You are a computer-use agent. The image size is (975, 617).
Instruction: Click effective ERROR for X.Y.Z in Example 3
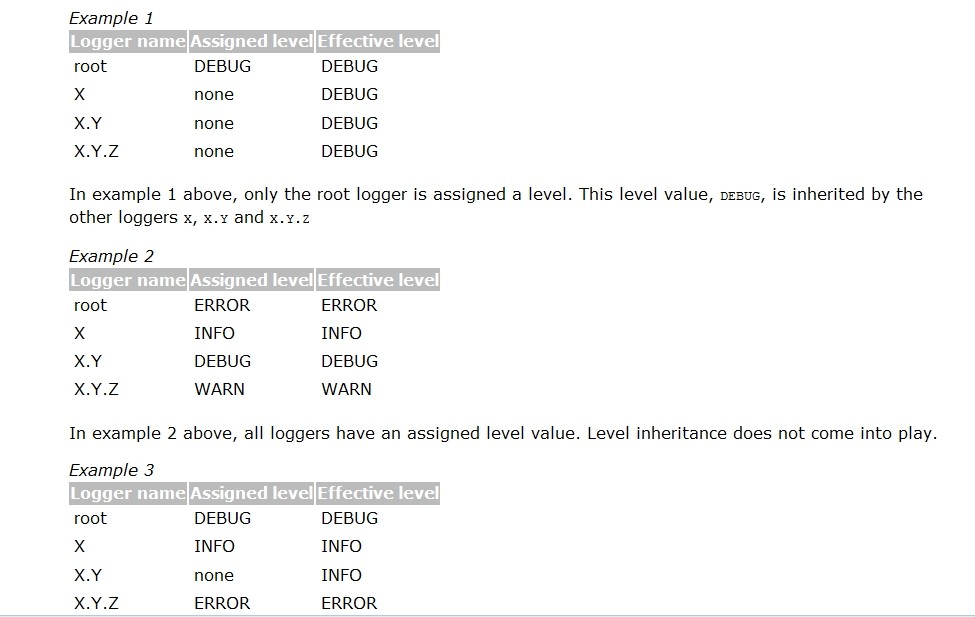pos(349,603)
